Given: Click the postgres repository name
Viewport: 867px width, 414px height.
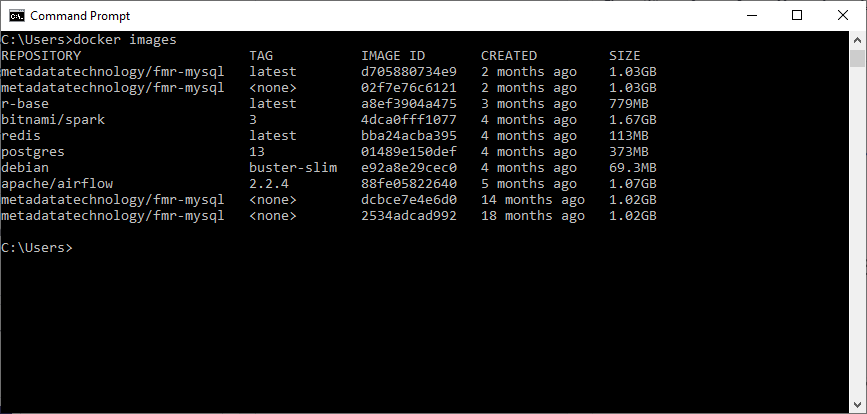Looking at the screenshot, I should (33, 152).
